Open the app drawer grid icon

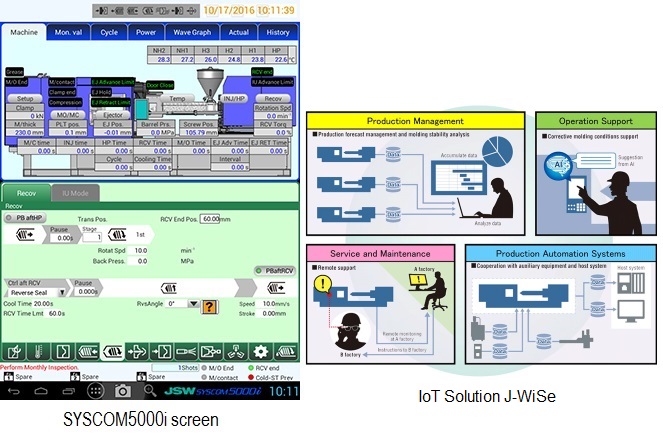tap(96, 391)
